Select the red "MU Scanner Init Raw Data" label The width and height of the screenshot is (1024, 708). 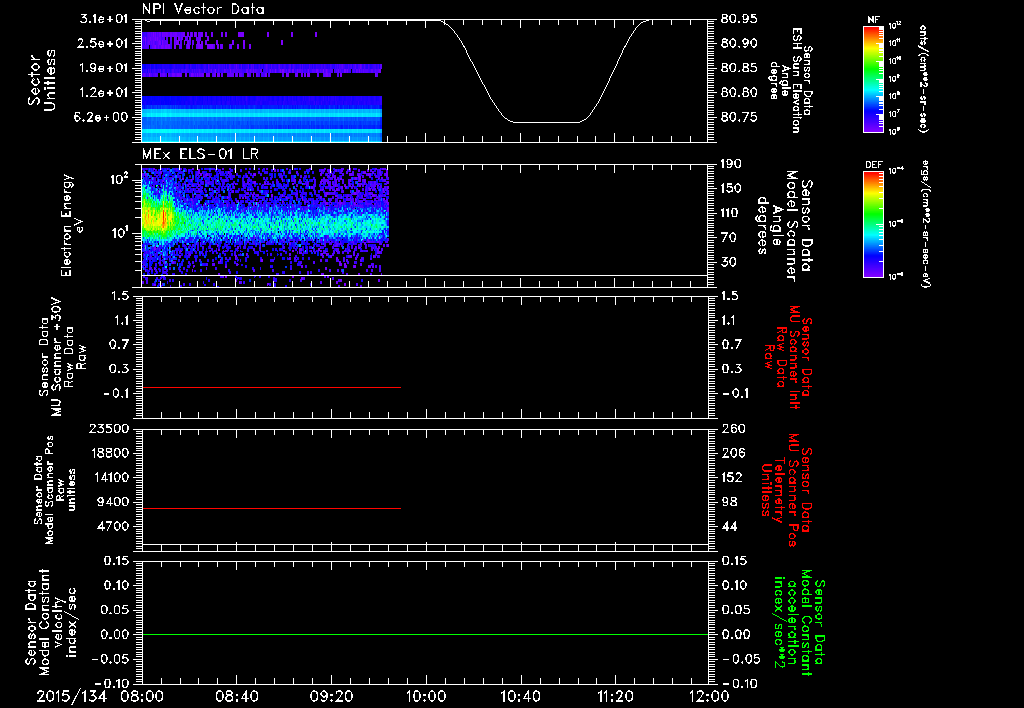(787, 356)
